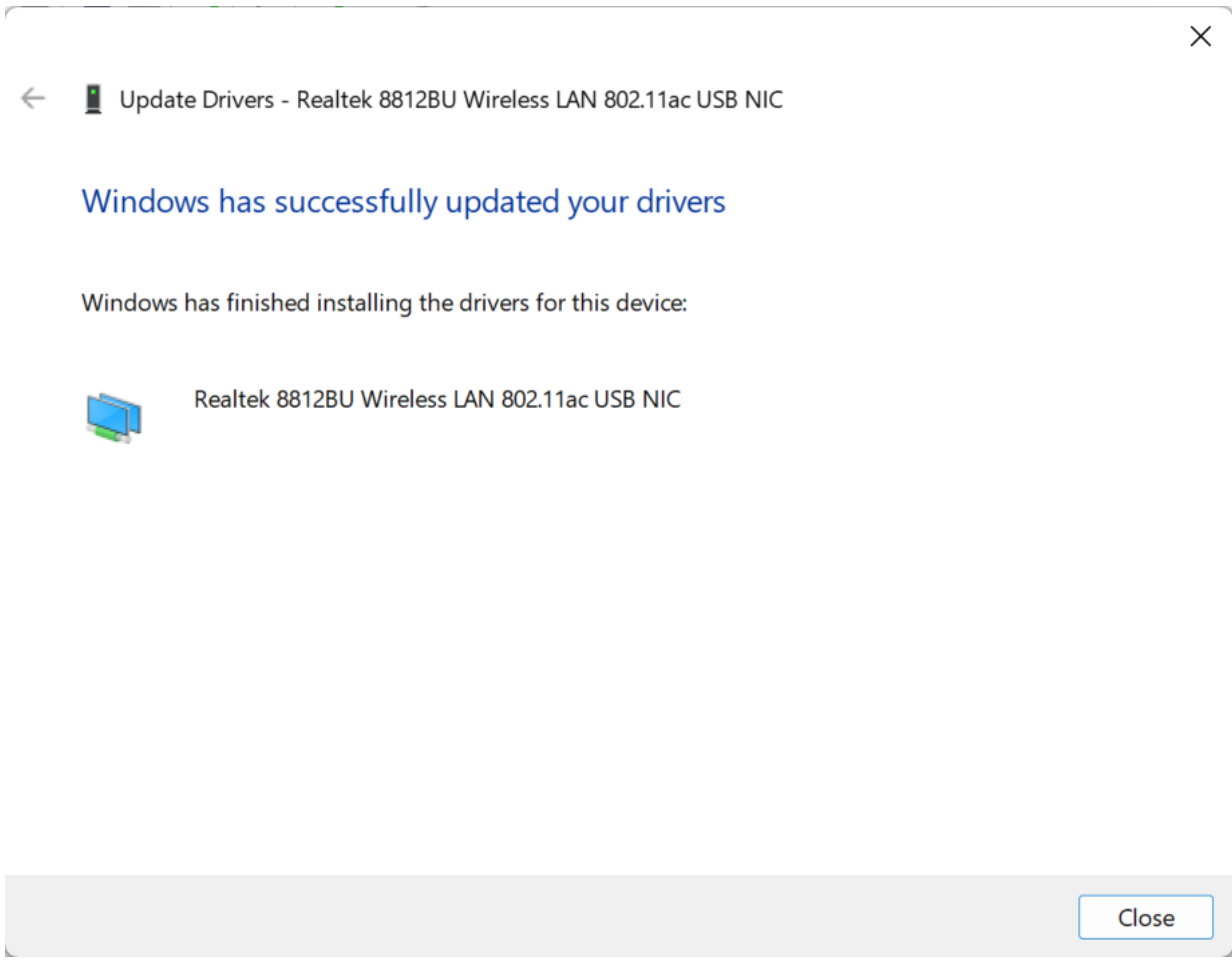Click the gray footer bar left of Close

tap(540, 917)
